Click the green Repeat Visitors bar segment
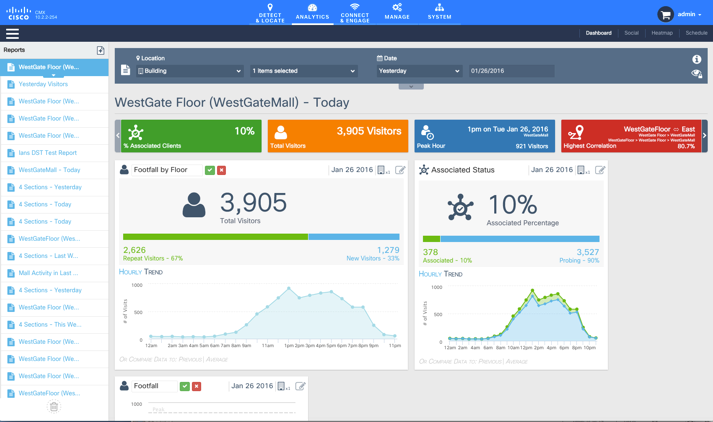The image size is (713, 422). pos(216,237)
